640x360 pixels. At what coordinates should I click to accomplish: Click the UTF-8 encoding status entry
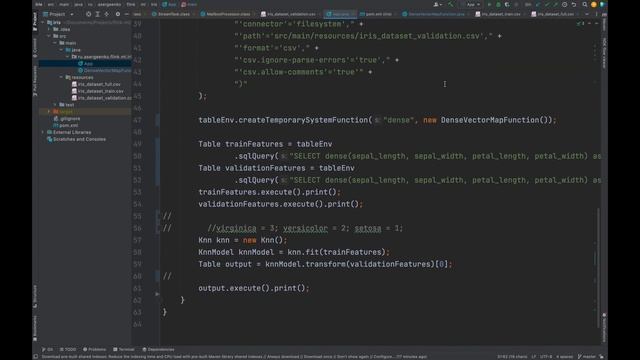pos(546,356)
